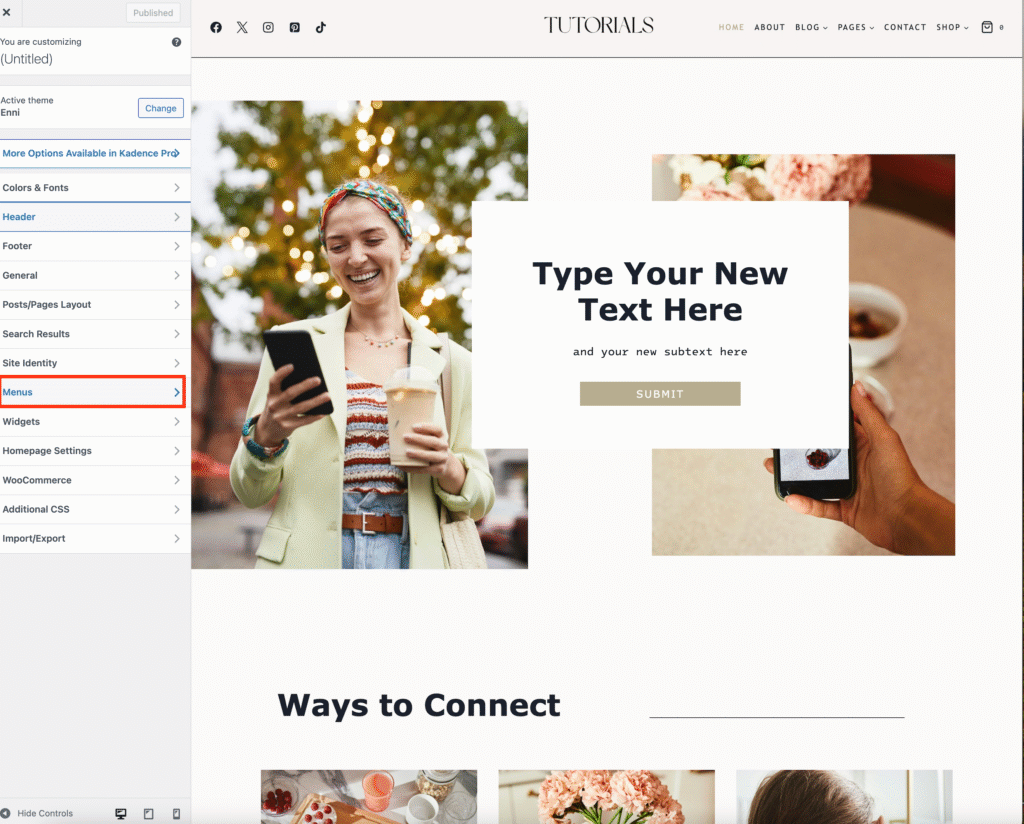Click the Instagram icon in header
Image resolution: width=1024 pixels, height=824 pixels.
(268, 28)
